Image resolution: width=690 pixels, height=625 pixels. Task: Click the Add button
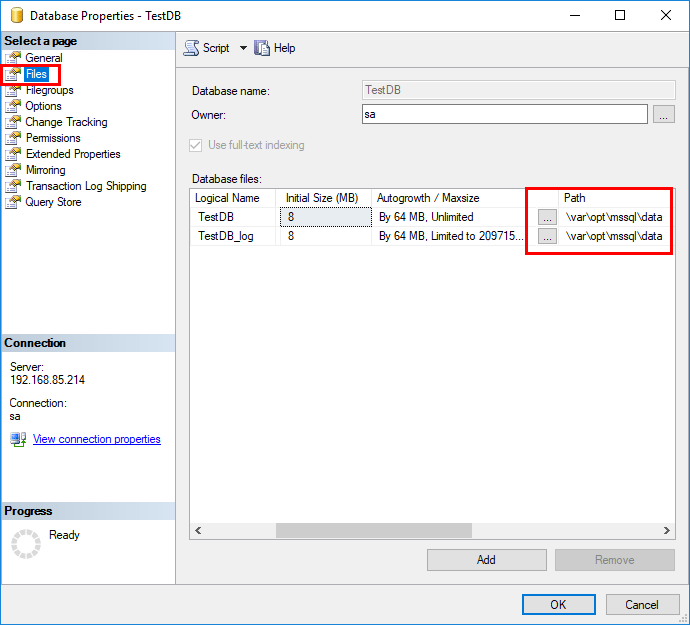click(x=487, y=560)
